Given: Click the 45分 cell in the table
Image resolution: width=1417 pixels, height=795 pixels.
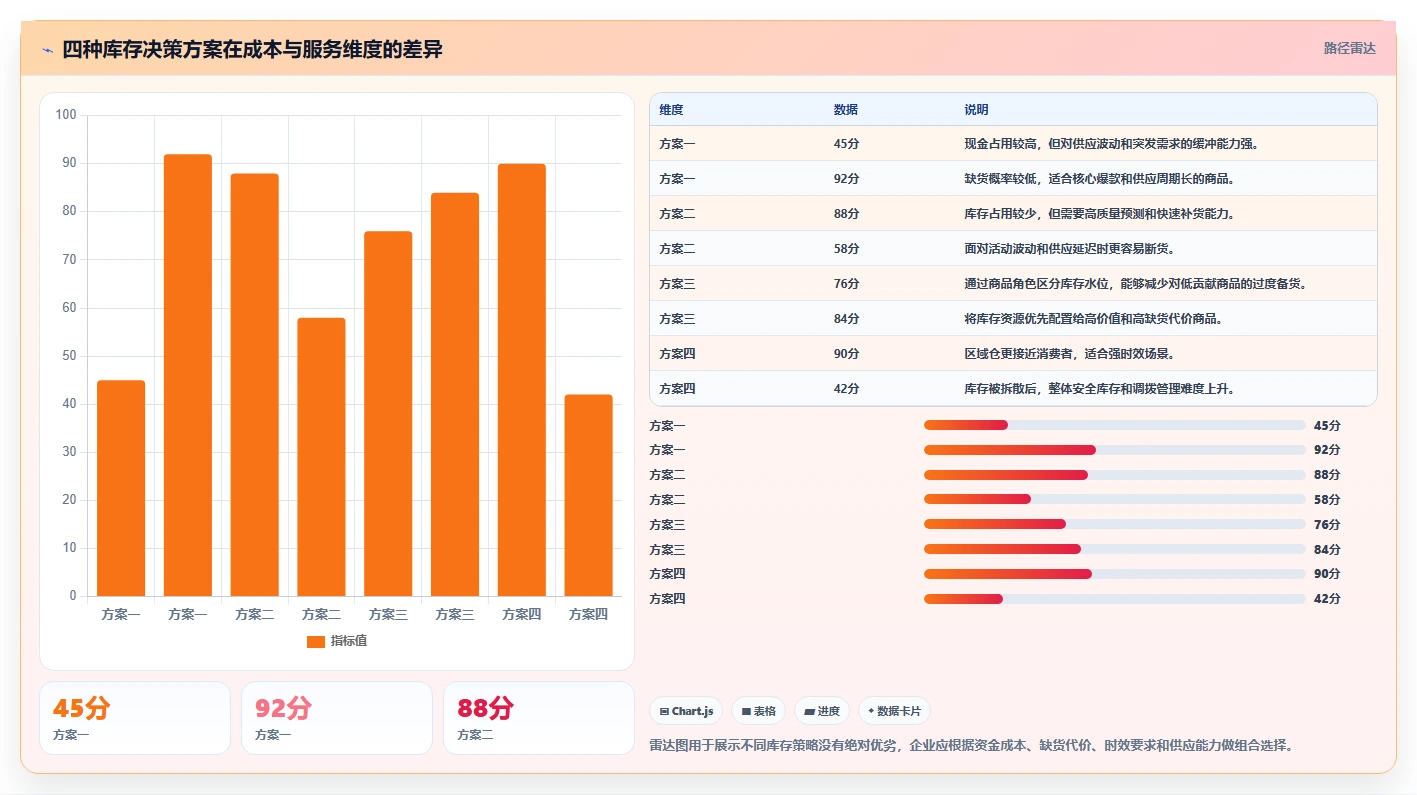Looking at the screenshot, I should 846,144.
